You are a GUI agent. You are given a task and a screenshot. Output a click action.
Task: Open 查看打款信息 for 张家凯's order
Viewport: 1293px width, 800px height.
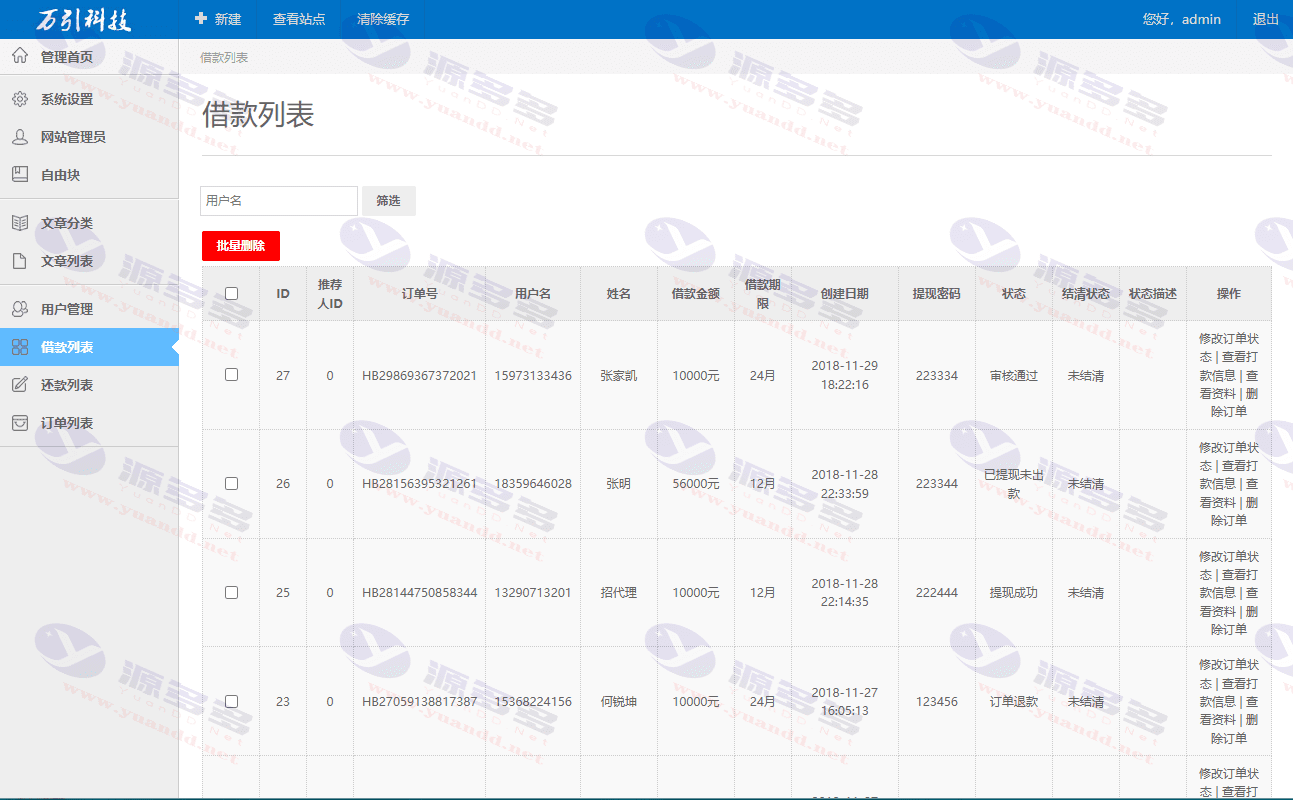(x=1231, y=366)
